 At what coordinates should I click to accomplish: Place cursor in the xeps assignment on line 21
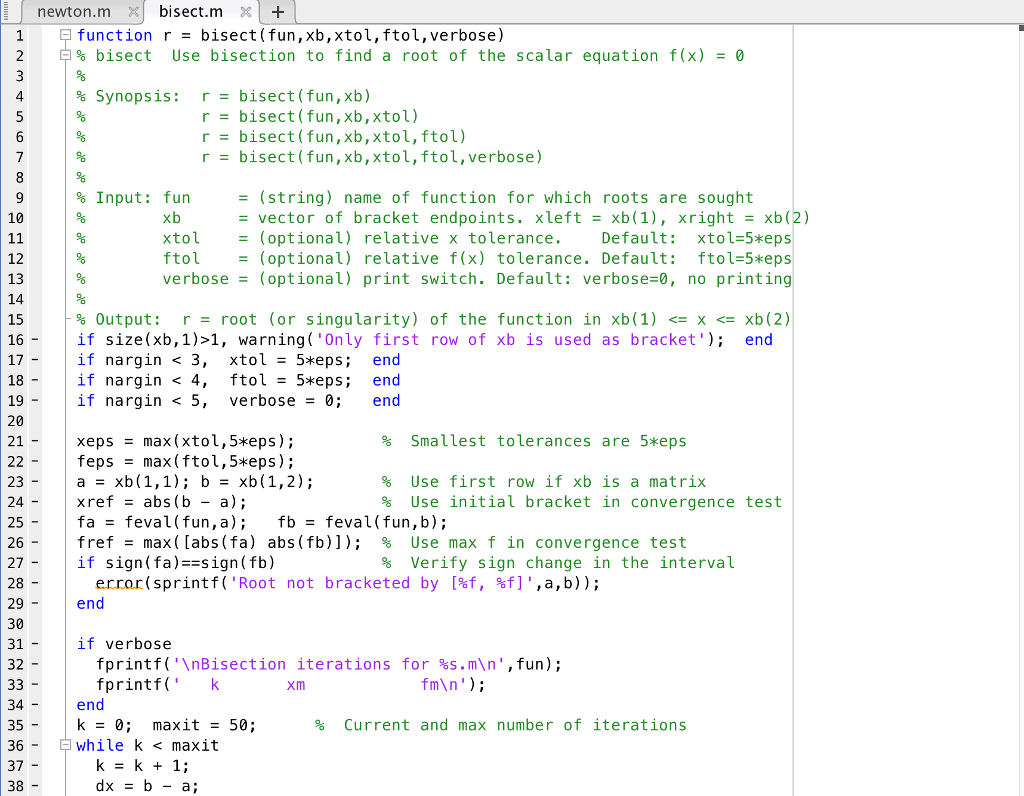(110, 441)
